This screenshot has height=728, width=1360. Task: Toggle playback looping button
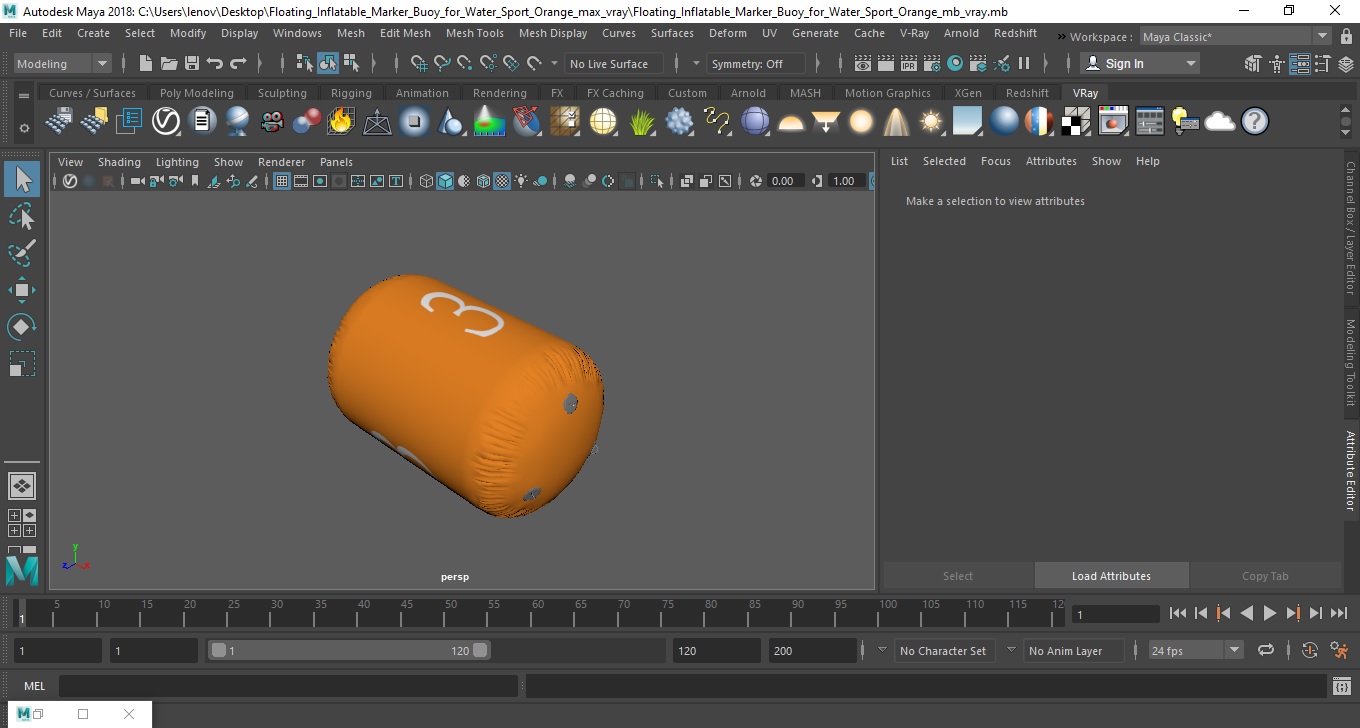point(1266,650)
